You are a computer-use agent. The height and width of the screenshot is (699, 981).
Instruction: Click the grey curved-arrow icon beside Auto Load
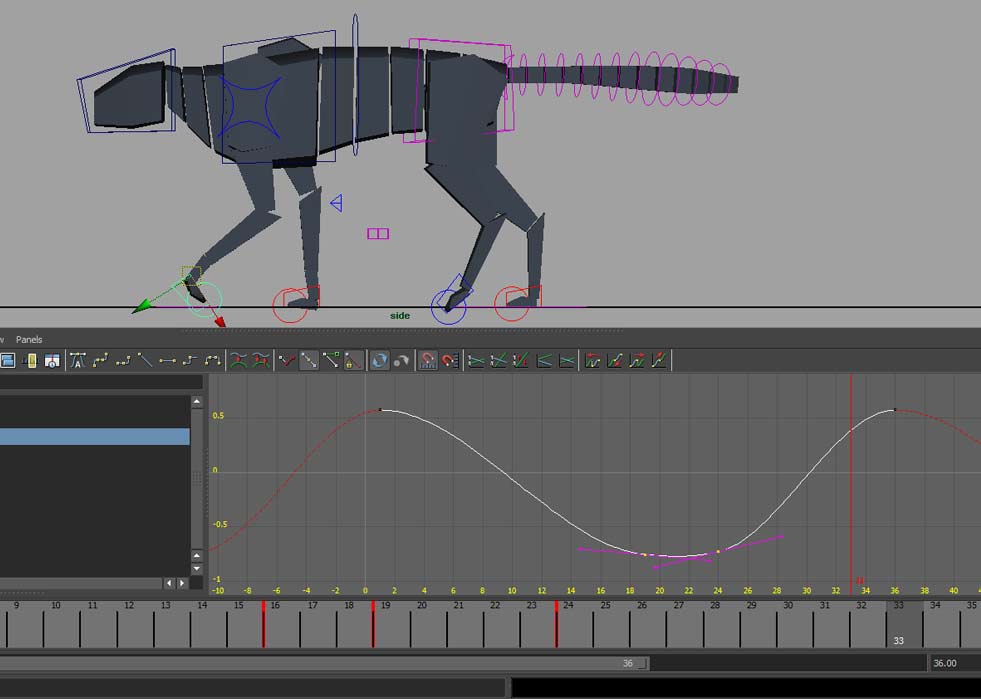[x=402, y=360]
